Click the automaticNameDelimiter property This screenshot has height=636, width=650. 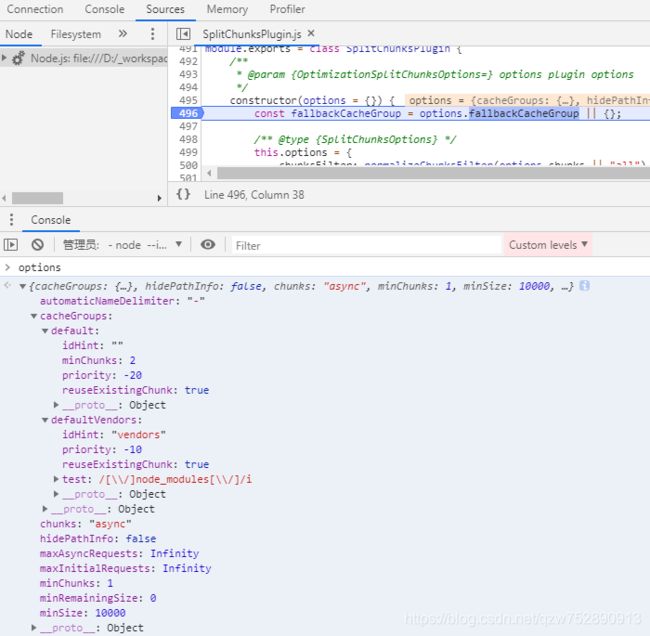click(122, 301)
